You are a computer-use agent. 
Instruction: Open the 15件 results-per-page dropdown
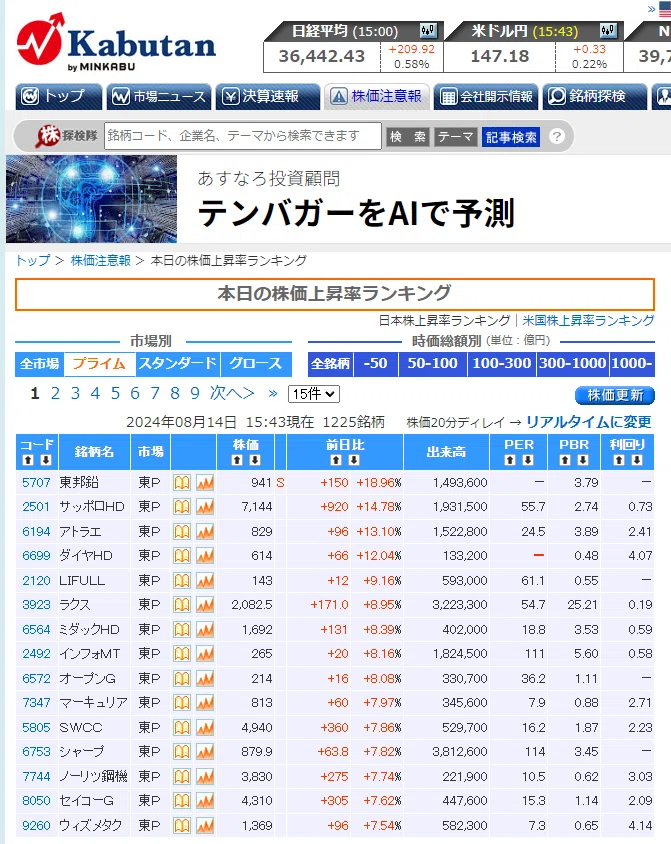[x=314, y=394]
